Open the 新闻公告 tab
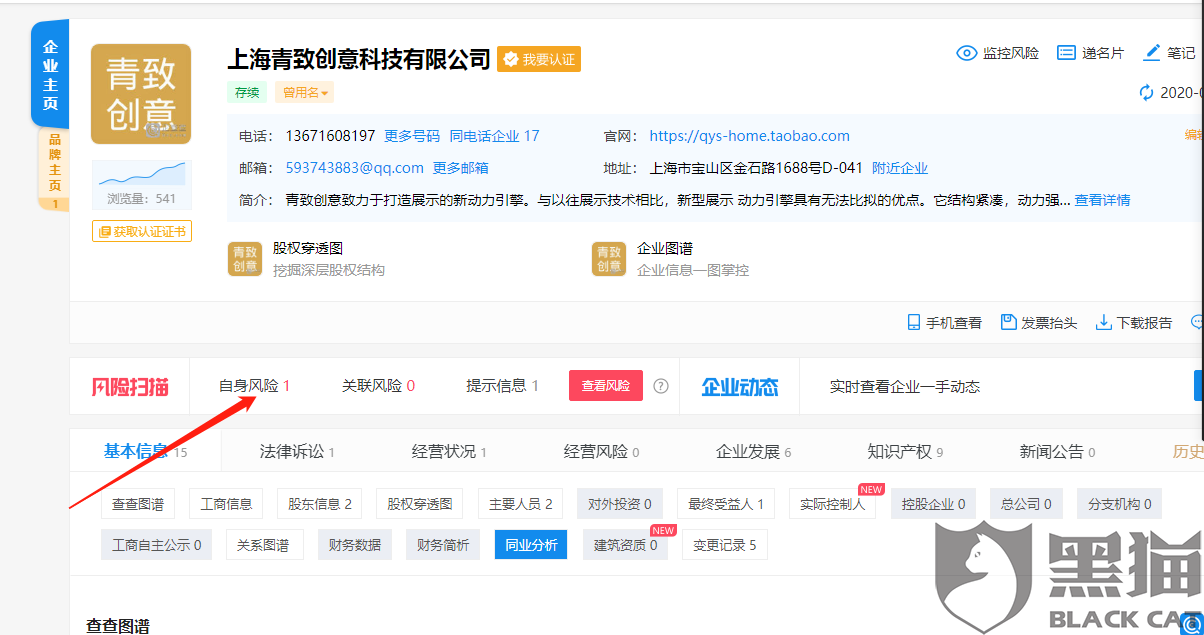 pos(1058,452)
